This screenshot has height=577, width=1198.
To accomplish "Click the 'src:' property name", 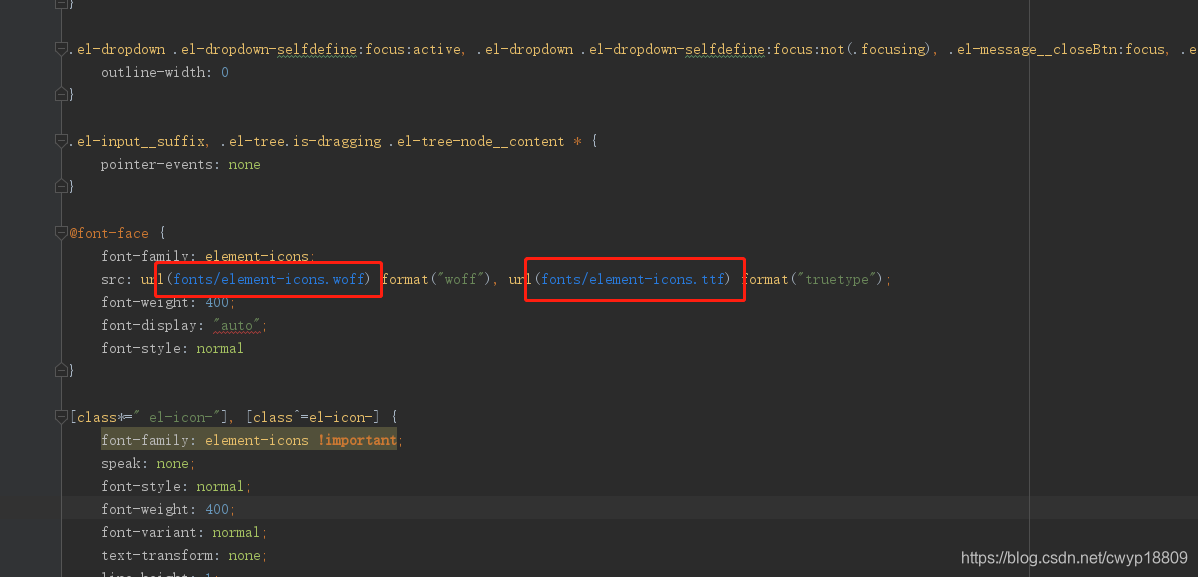I will click(117, 280).
